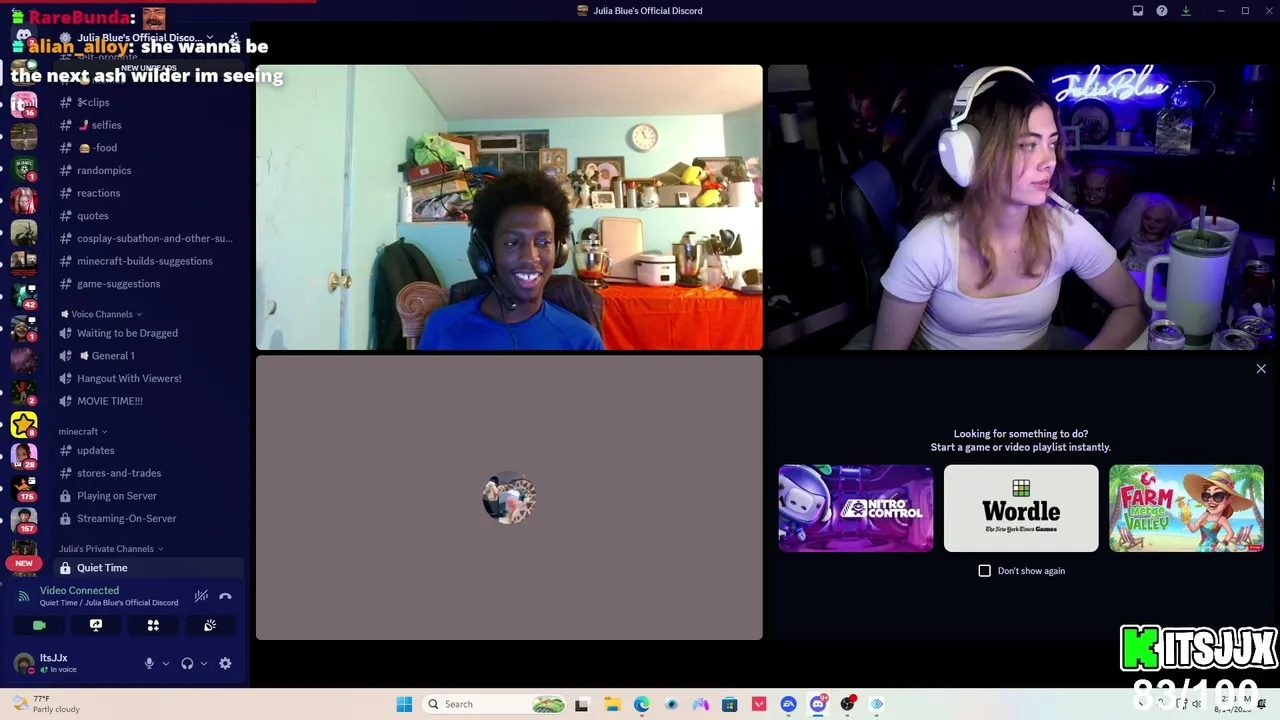Close the activity suggestions panel
1280x720 pixels.
coord(1261,369)
